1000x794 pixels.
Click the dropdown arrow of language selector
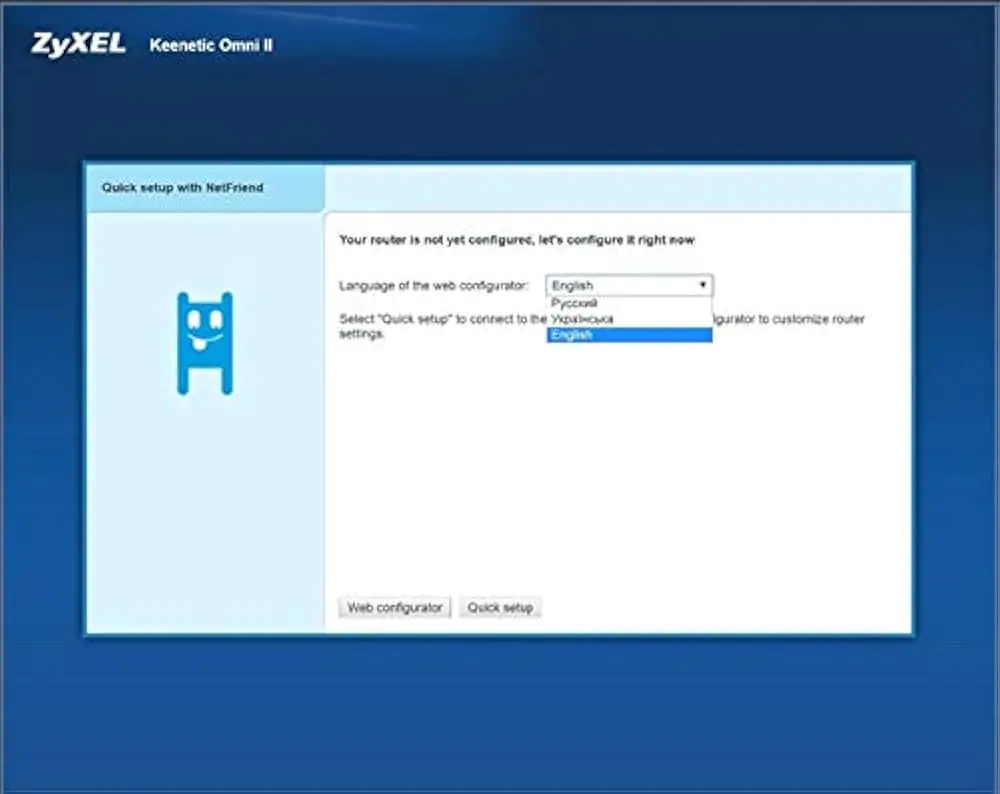703,285
